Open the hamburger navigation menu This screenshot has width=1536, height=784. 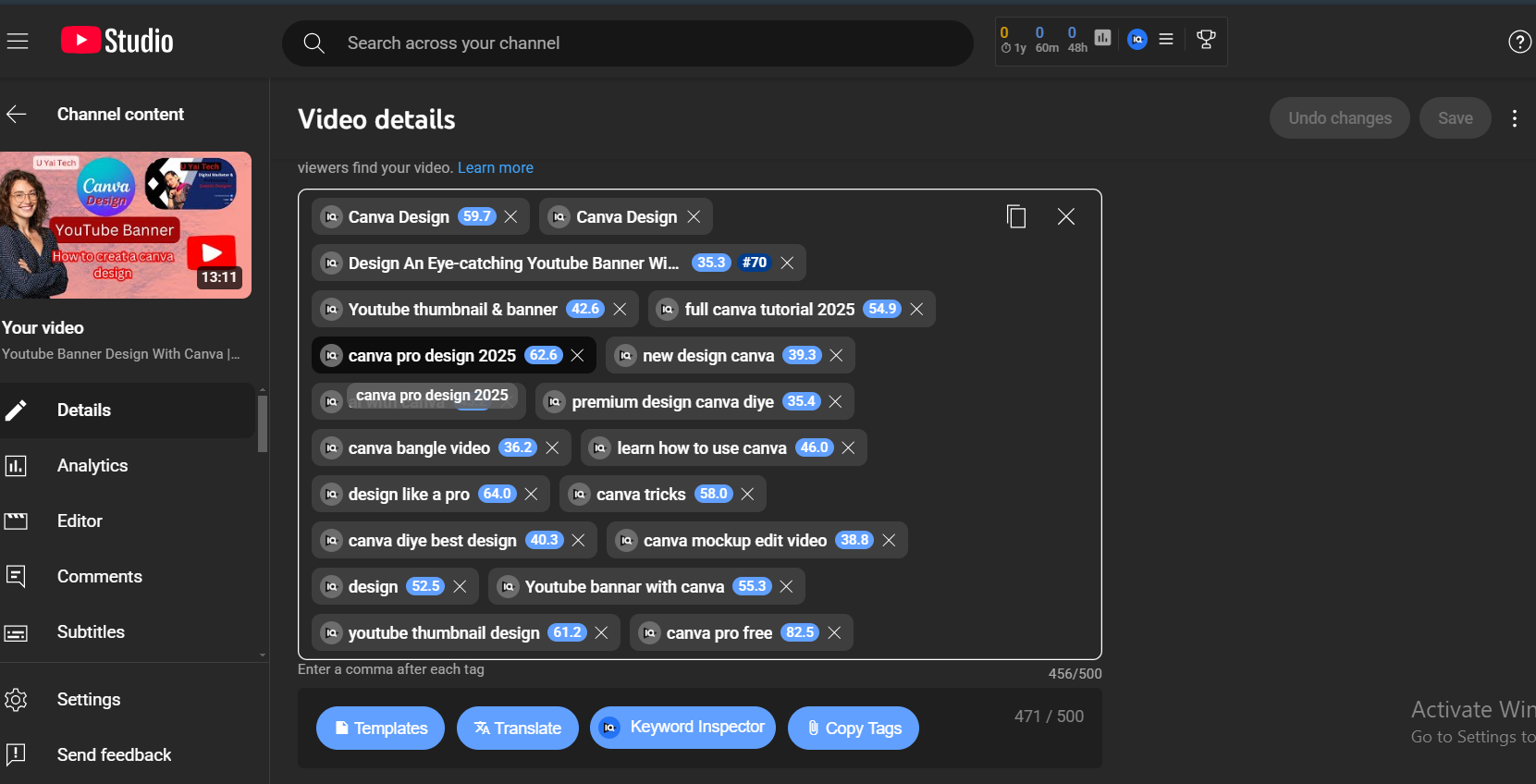point(18,42)
